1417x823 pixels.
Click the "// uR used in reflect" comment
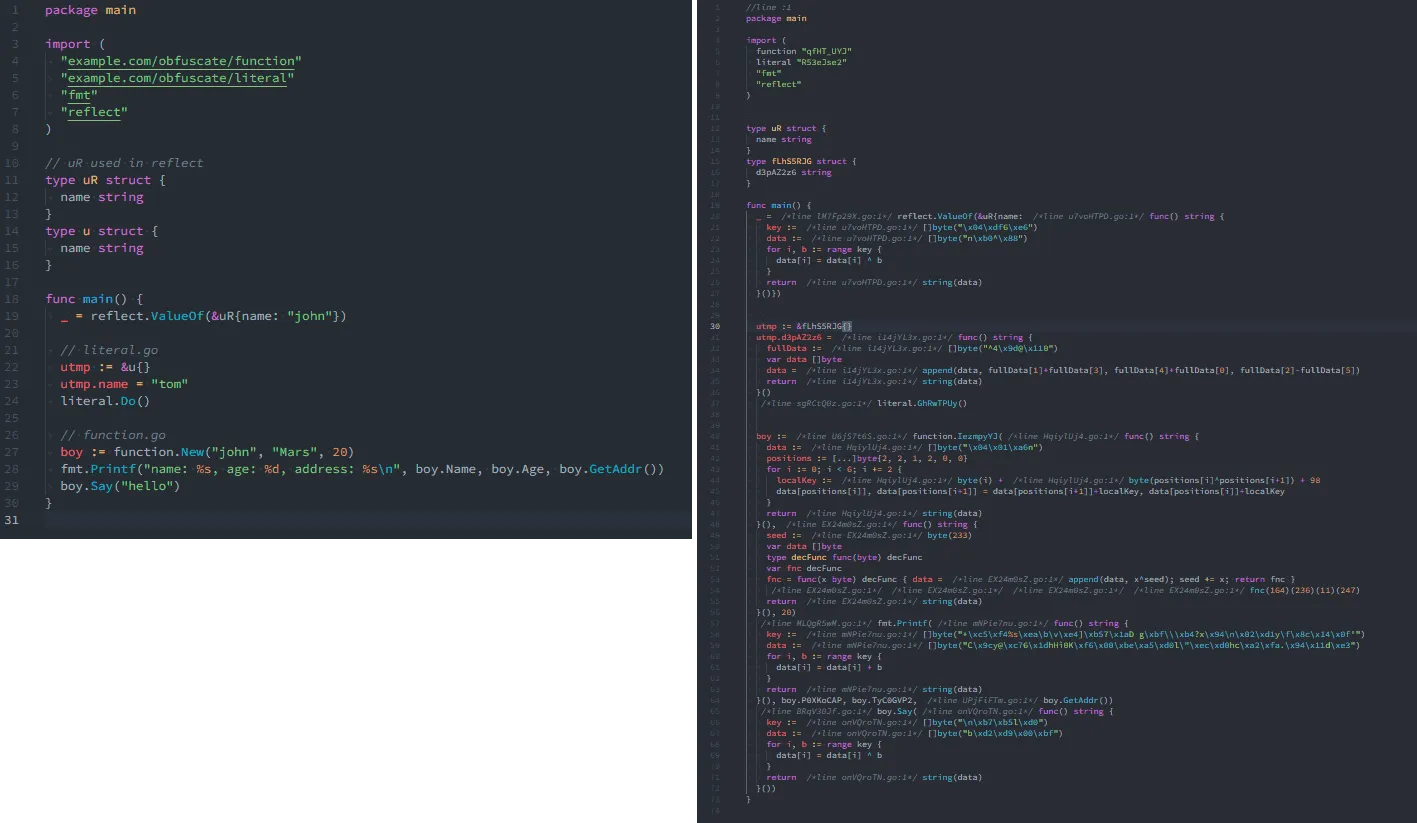click(x=124, y=163)
